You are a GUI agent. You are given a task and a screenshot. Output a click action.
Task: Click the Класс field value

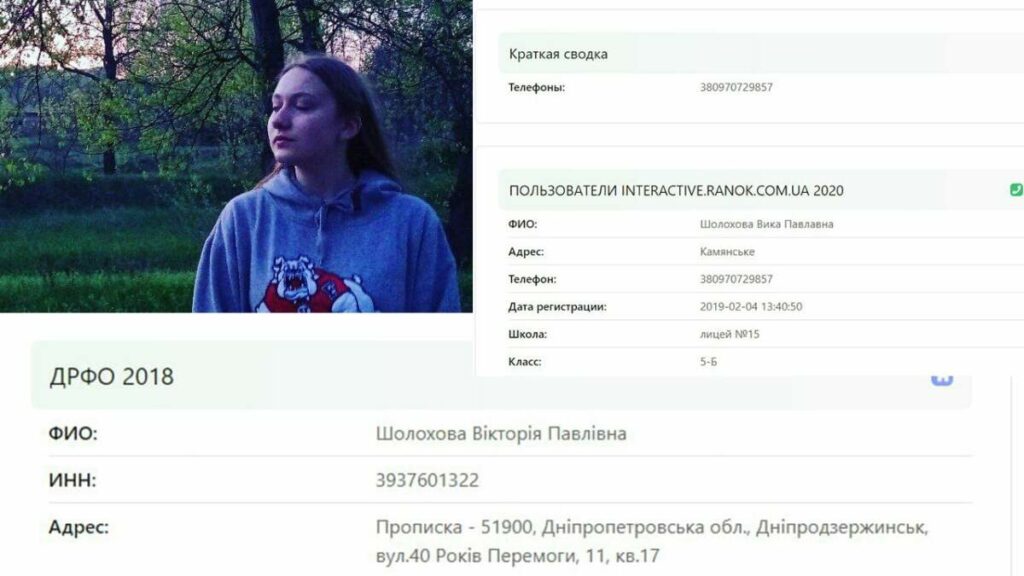[708, 361]
